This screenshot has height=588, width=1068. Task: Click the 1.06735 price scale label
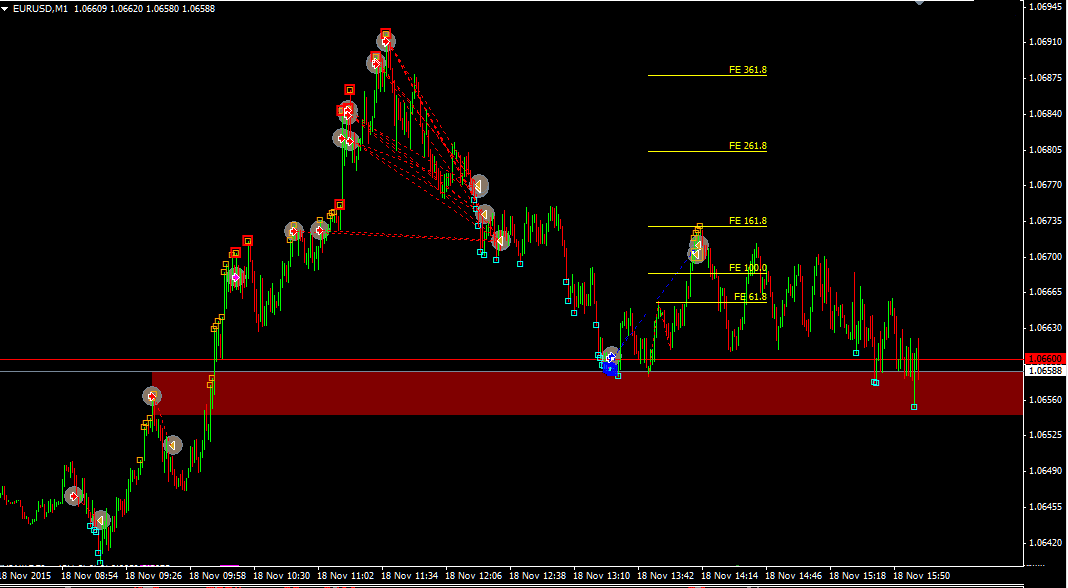click(1046, 221)
